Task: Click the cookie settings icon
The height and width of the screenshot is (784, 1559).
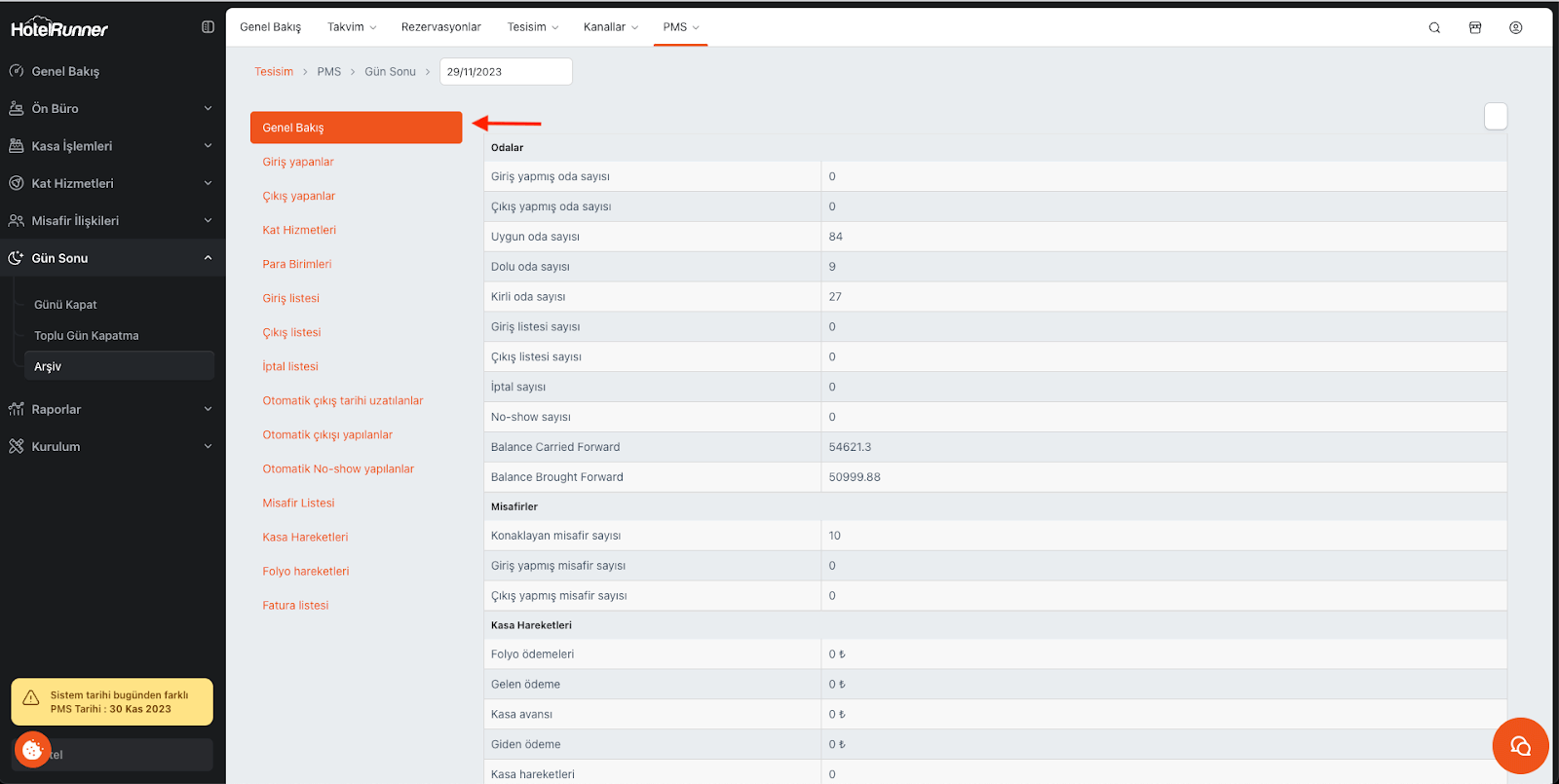Action: 32,749
